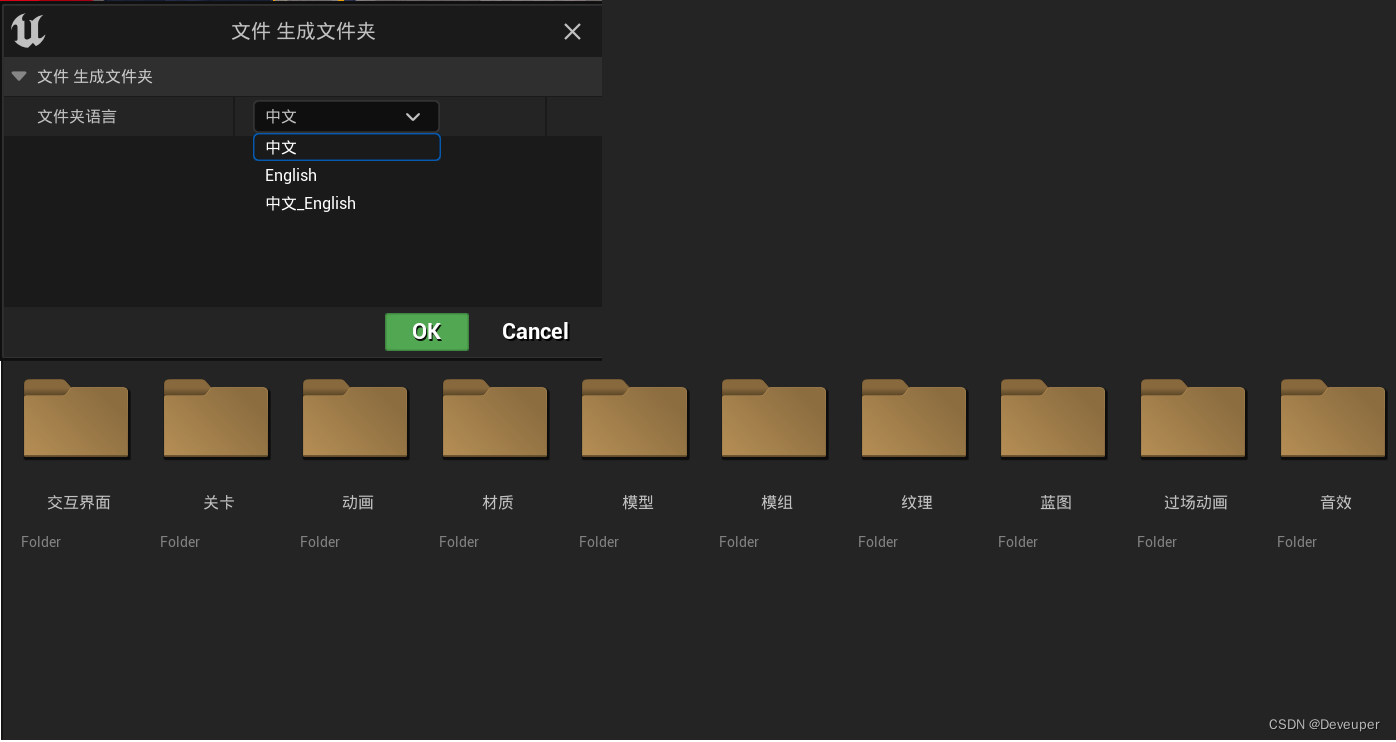Select the 模型 folder icon
The width and height of the screenshot is (1396, 742).
pyautogui.click(x=634, y=418)
